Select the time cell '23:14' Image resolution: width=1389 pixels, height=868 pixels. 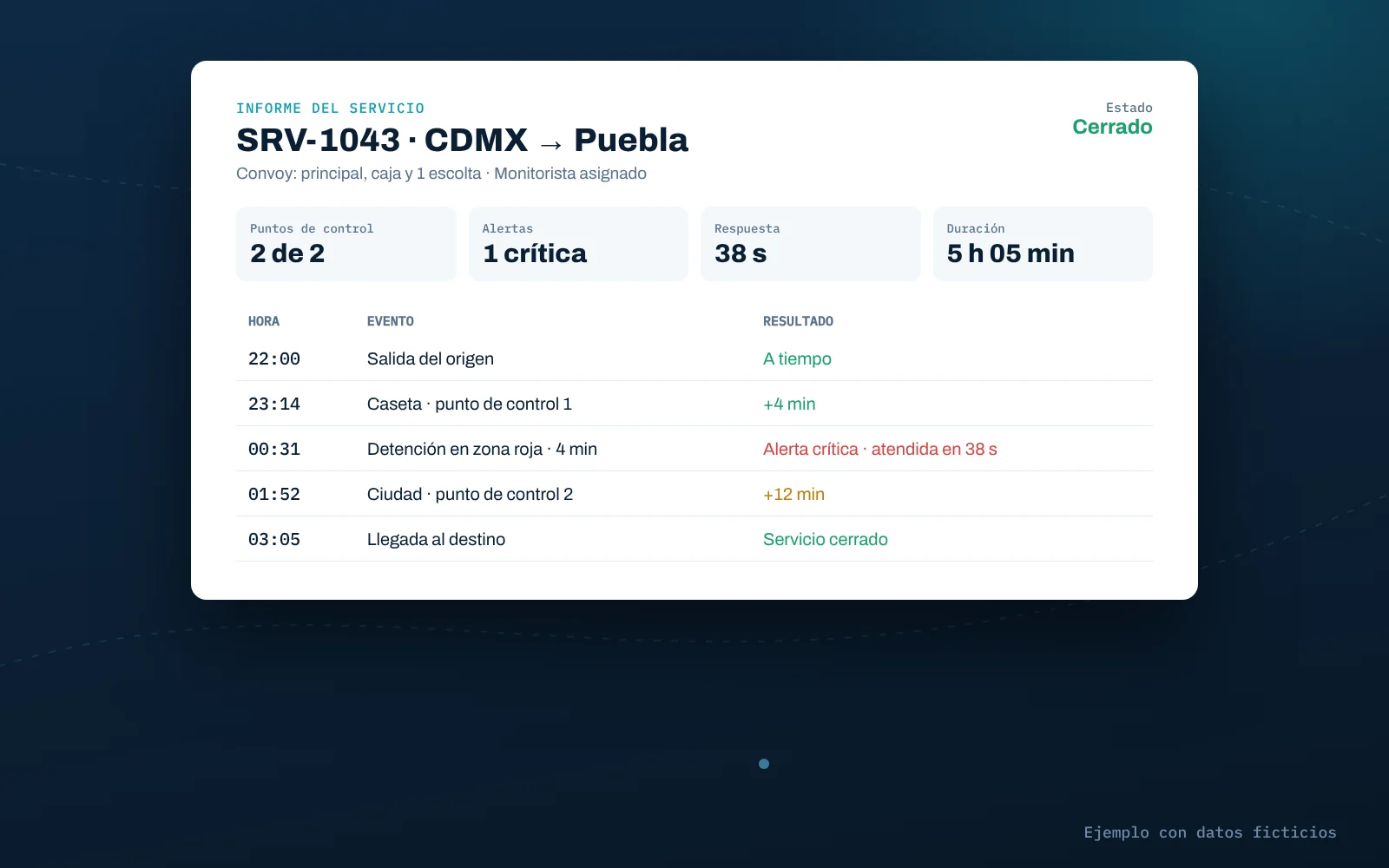[274, 404]
